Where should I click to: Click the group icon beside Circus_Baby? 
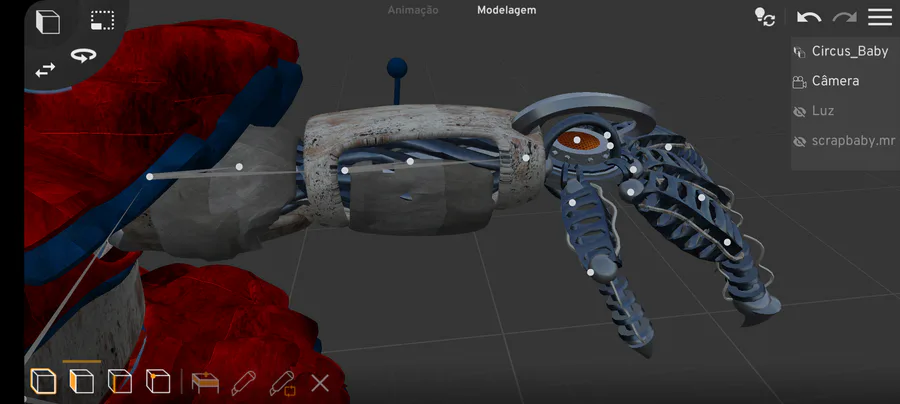click(x=799, y=52)
